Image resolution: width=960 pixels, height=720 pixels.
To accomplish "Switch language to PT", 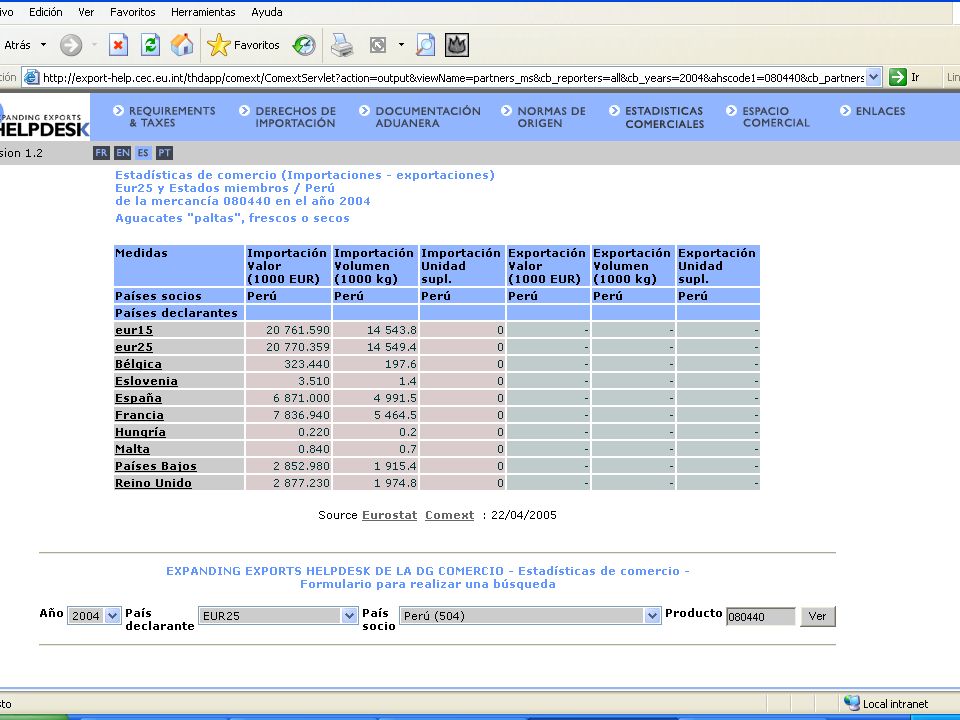I will tap(164, 153).
